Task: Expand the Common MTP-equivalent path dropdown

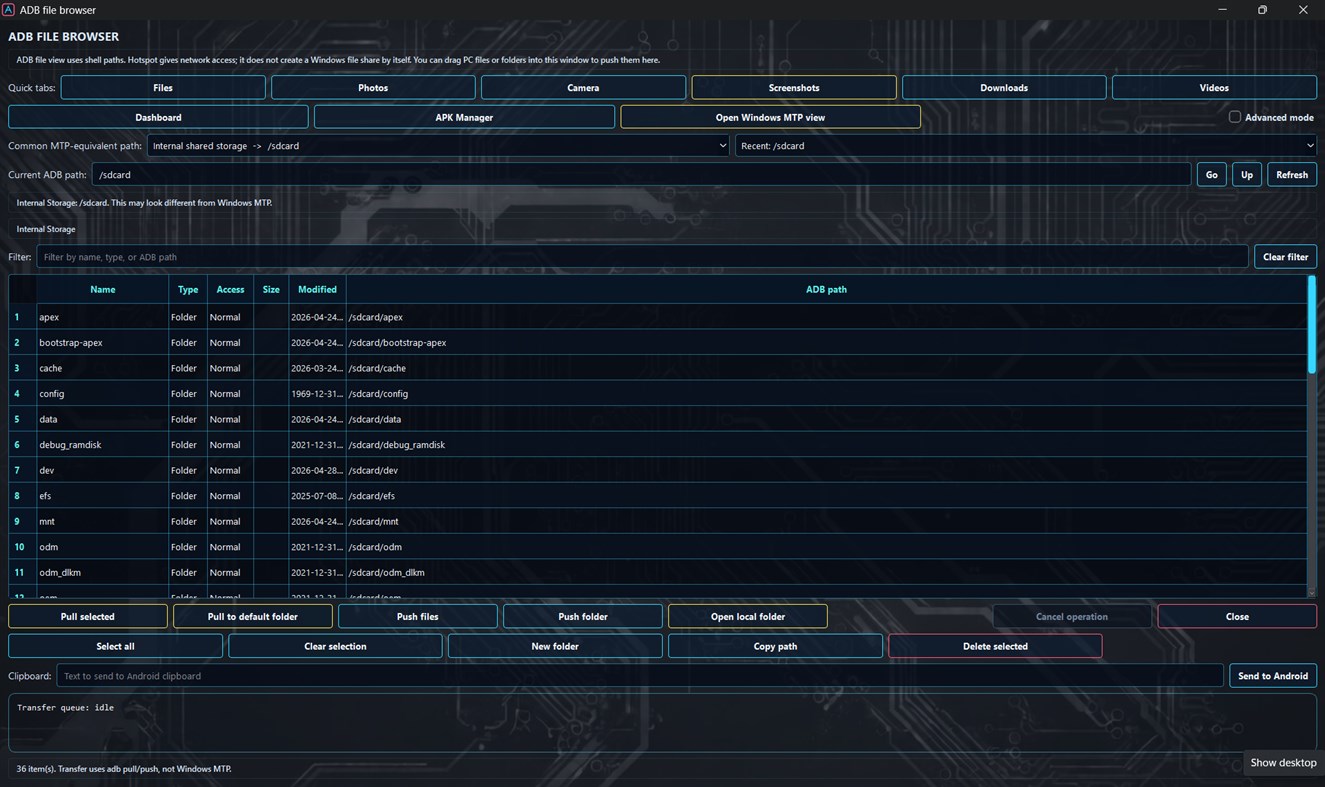Action: pyautogui.click(x=438, y=146)
